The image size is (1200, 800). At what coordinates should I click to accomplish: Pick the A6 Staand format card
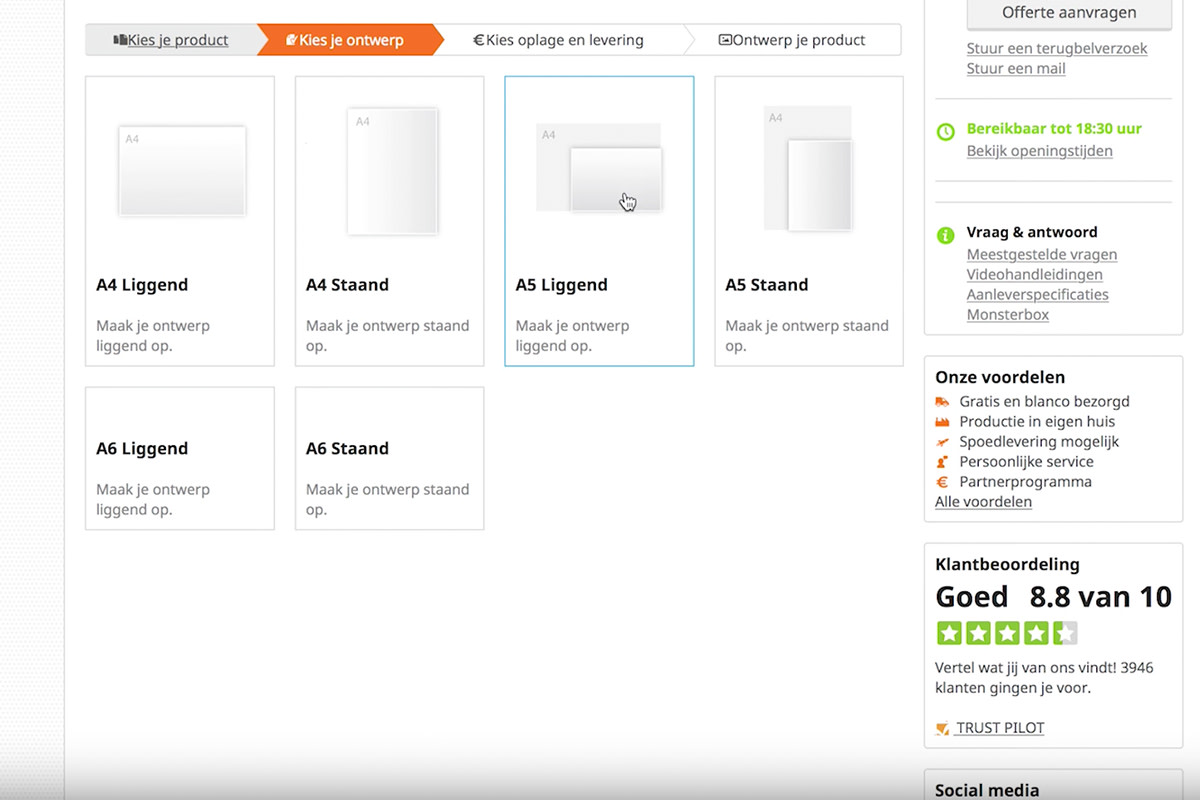pyautogui.click(x=390, y=458)
